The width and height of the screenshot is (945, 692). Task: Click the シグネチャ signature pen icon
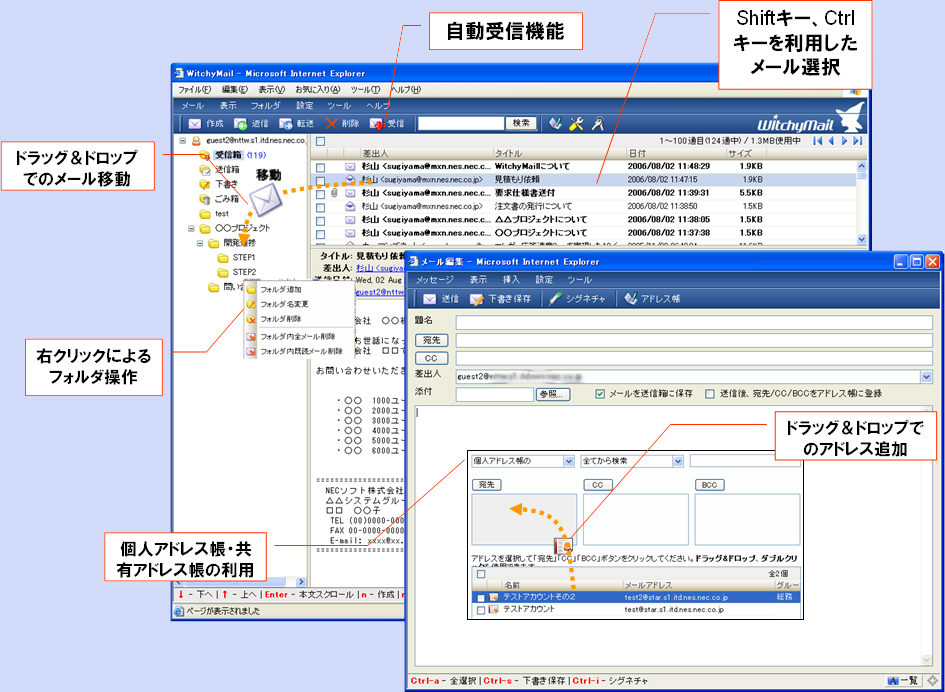[555, 298]
